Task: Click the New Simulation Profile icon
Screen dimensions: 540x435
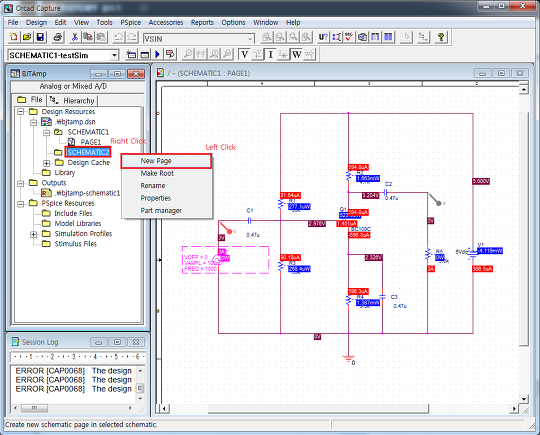Action: (131, 54)
